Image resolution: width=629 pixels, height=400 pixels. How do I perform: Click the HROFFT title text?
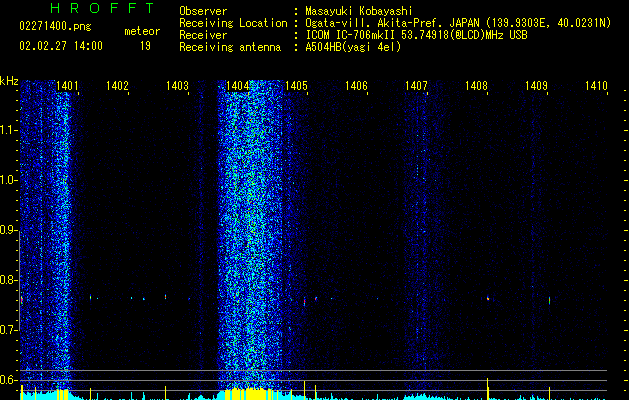[102, 8]
